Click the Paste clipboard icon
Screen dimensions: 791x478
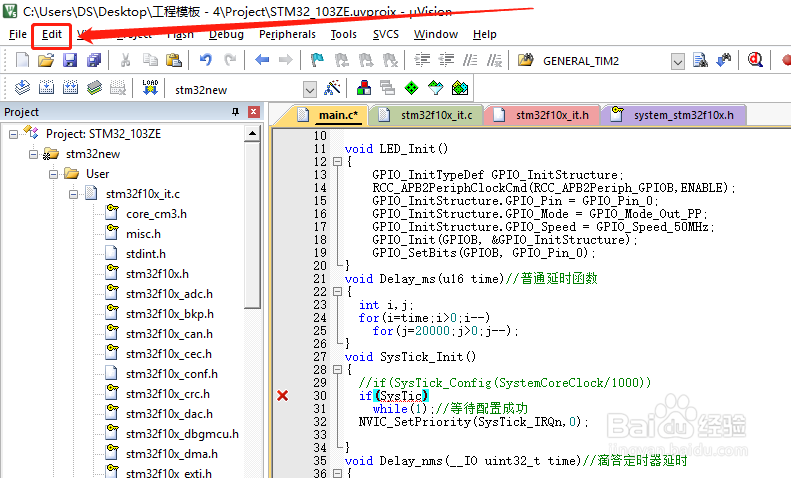[x=174, y=60]
